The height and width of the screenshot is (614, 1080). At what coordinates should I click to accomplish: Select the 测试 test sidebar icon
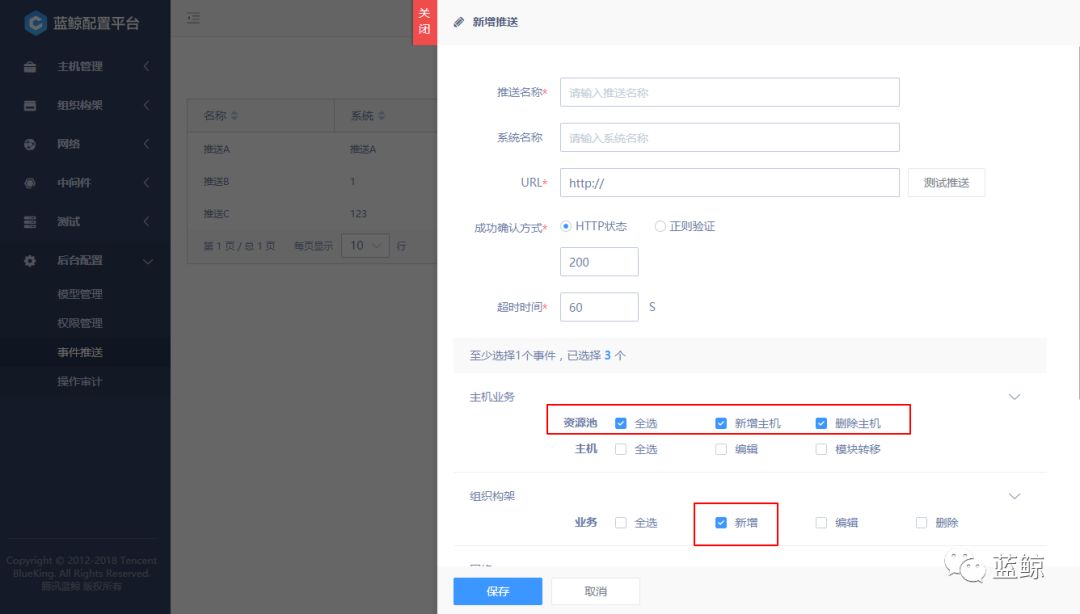coord(28,222)
